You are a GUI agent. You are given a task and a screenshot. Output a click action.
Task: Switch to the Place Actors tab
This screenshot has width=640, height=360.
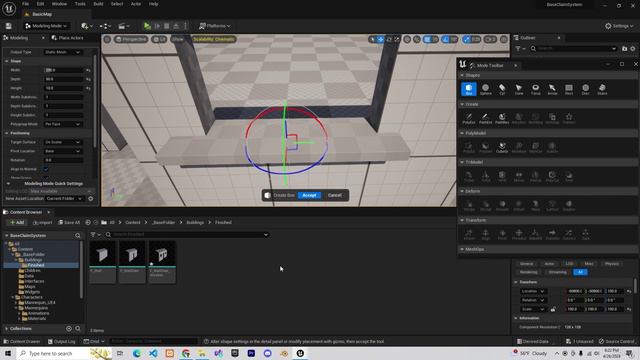[x=68, y=38]
